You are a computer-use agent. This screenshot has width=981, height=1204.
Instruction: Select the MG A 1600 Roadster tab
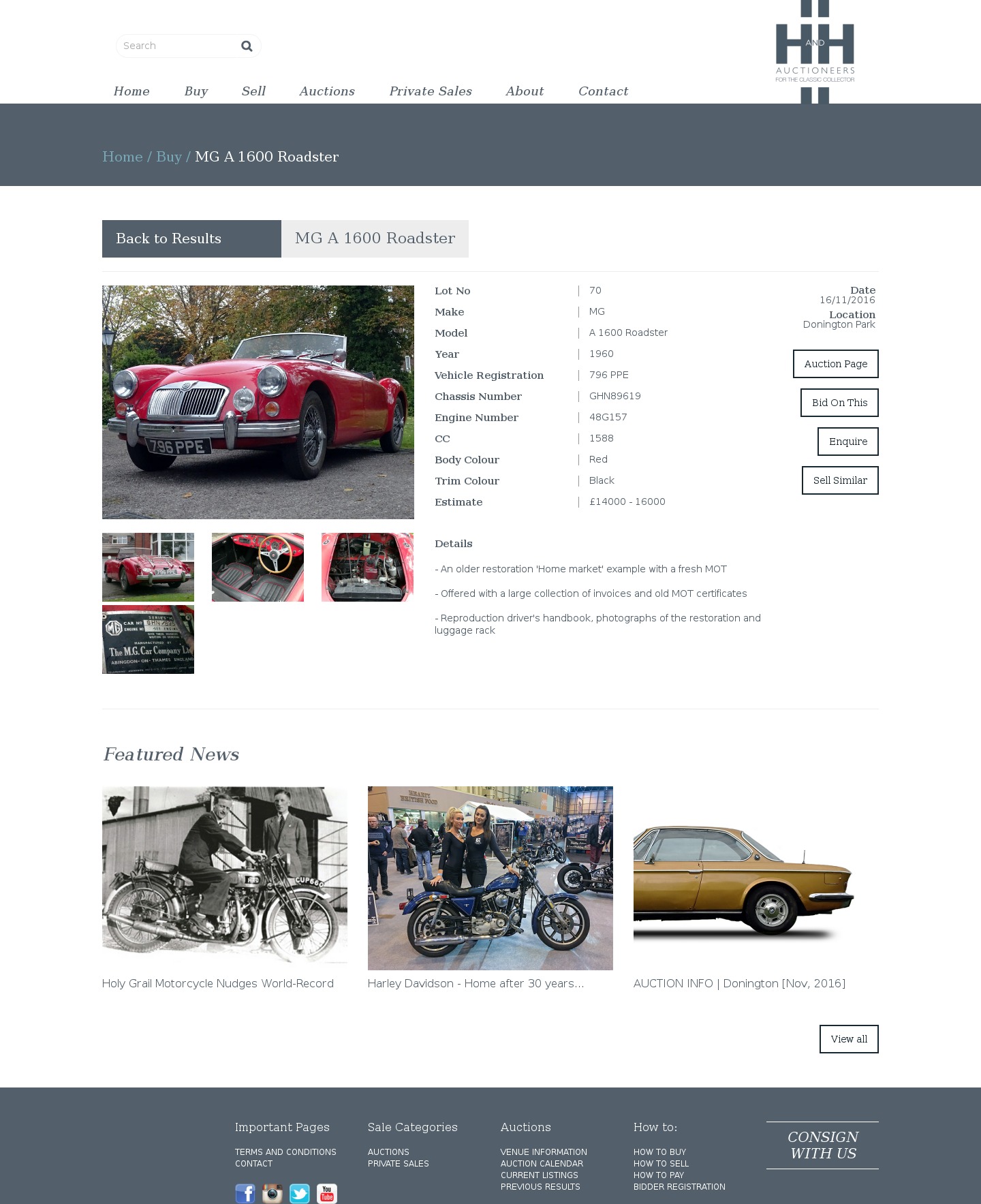pyautogui.click(x=375, y=238)
